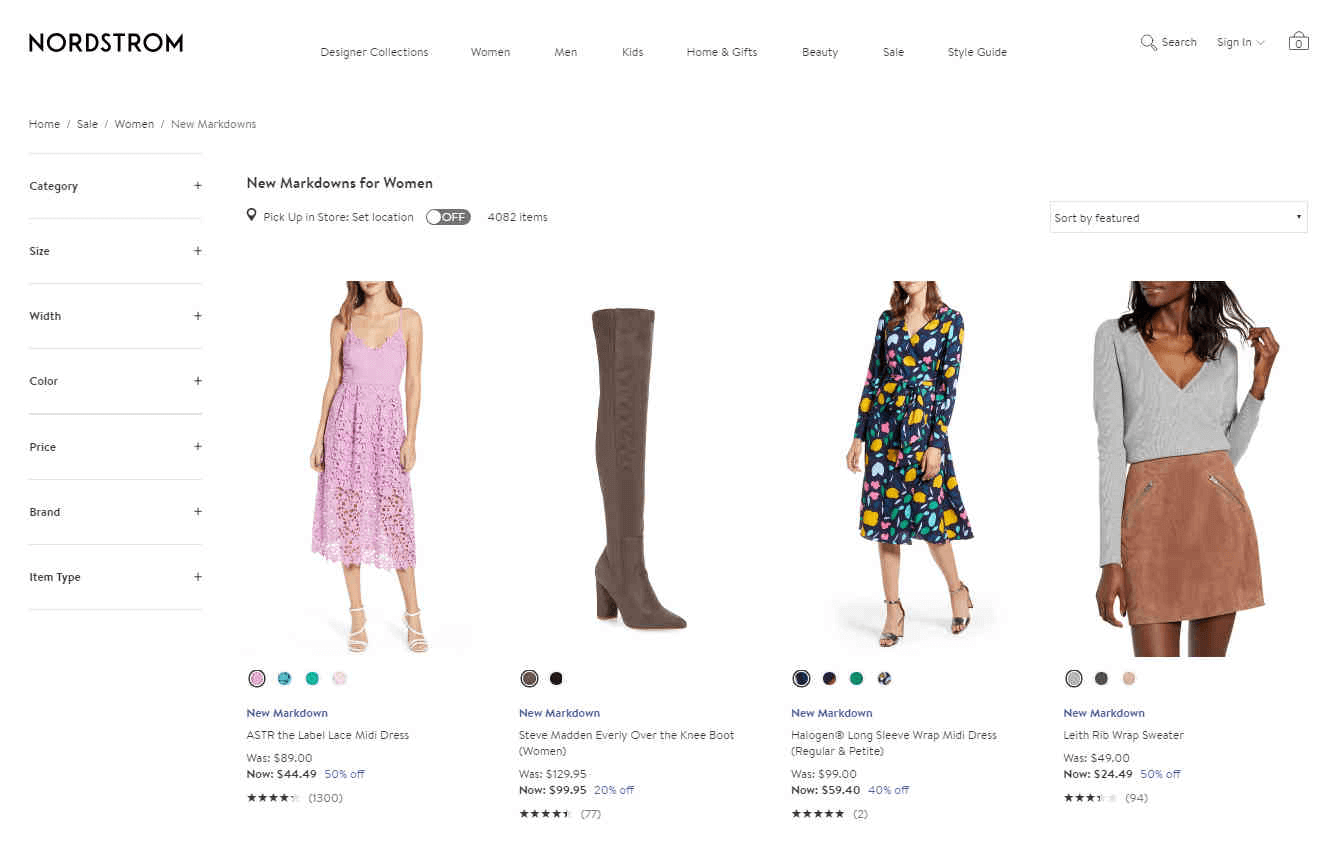Open the Women menu

[490, 52]
